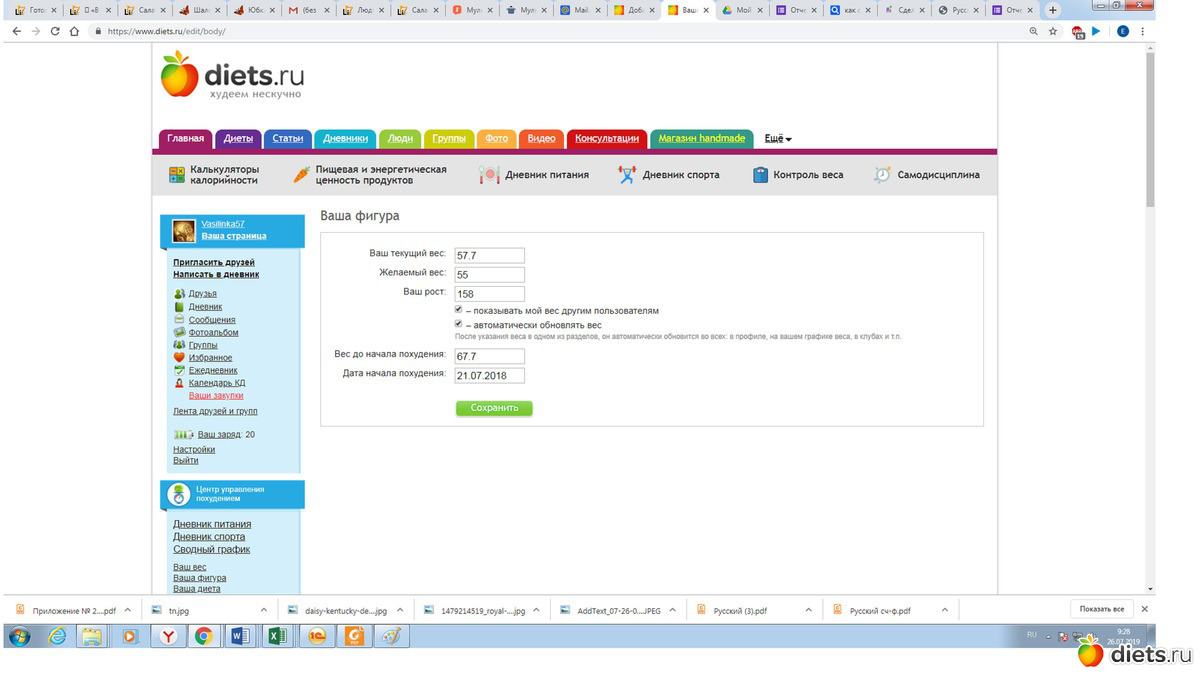The height and width of the screenshot is (675, 1200).
Task: Open the 'Консультации' navigation tab
Action: 606,139
